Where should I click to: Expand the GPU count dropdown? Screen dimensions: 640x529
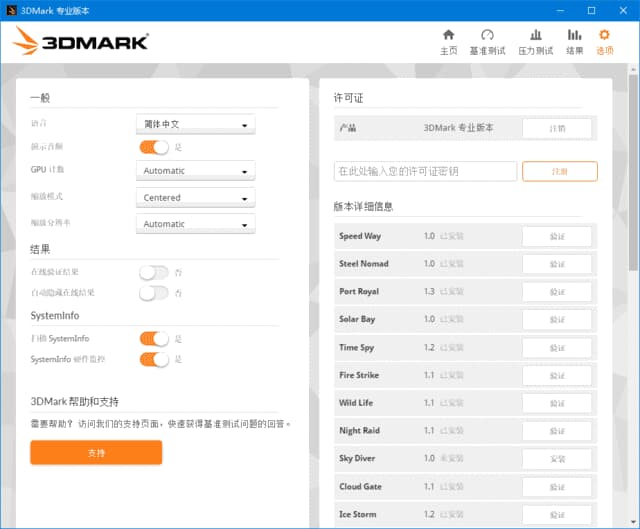pyautogui.click(x=195, y=171)
